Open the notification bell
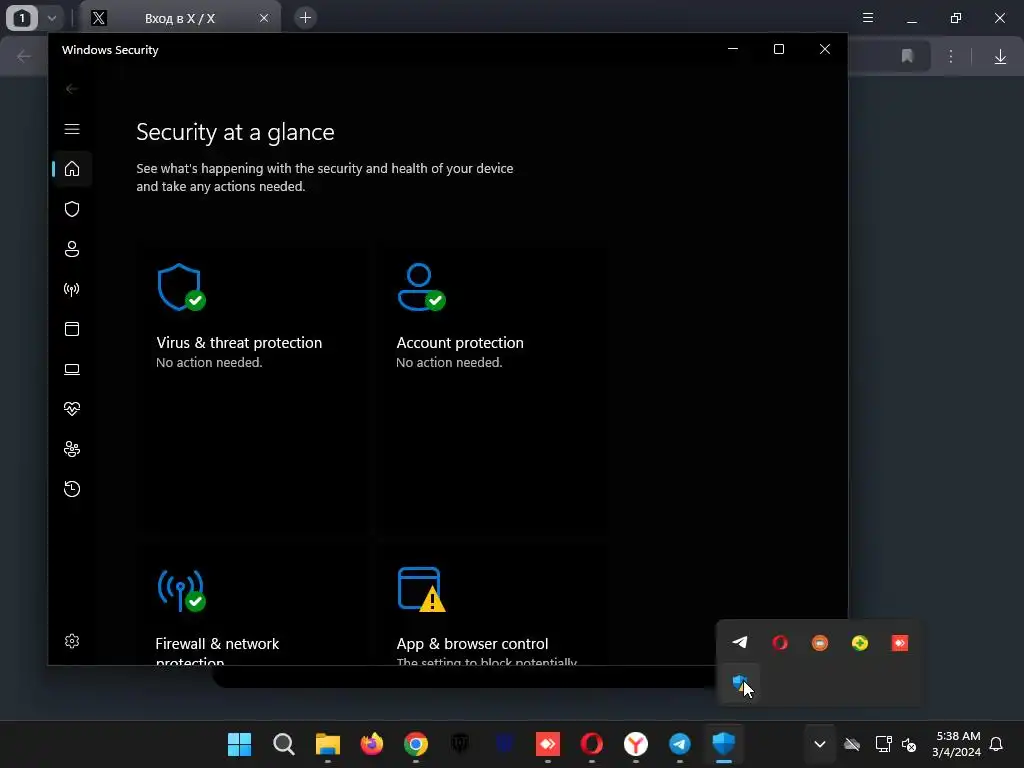The height and width of the screenshot is (768, 1024). pos(996,744)
